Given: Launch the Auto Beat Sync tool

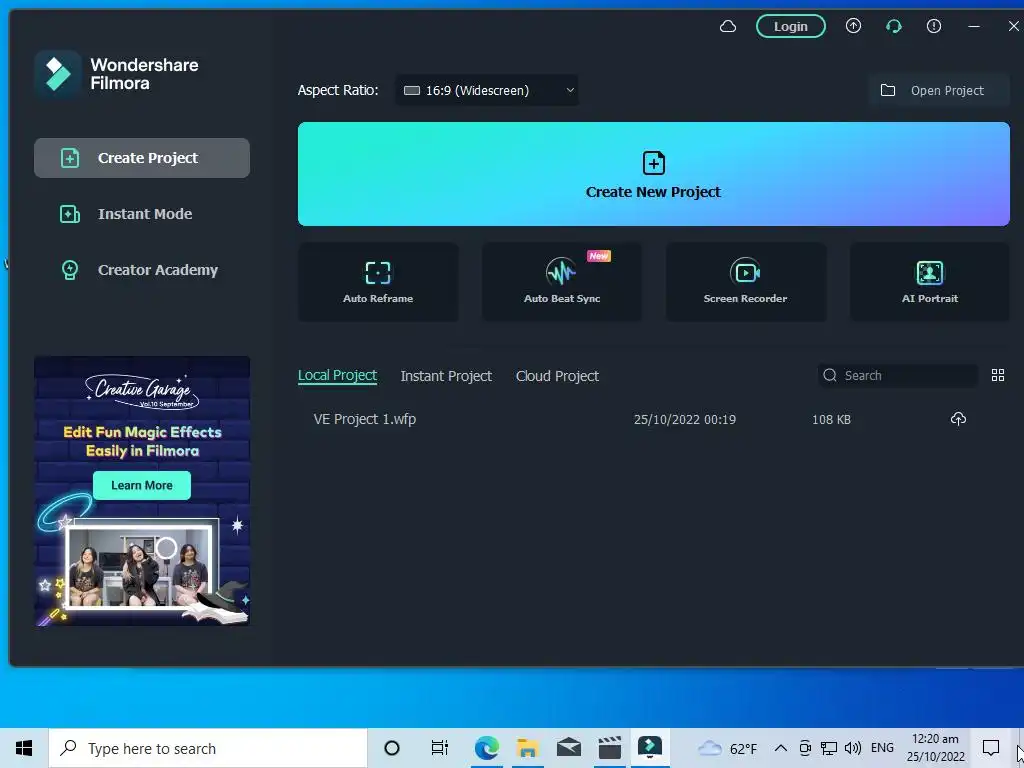Looking at the screenshot, I should [x=562, y=282].
